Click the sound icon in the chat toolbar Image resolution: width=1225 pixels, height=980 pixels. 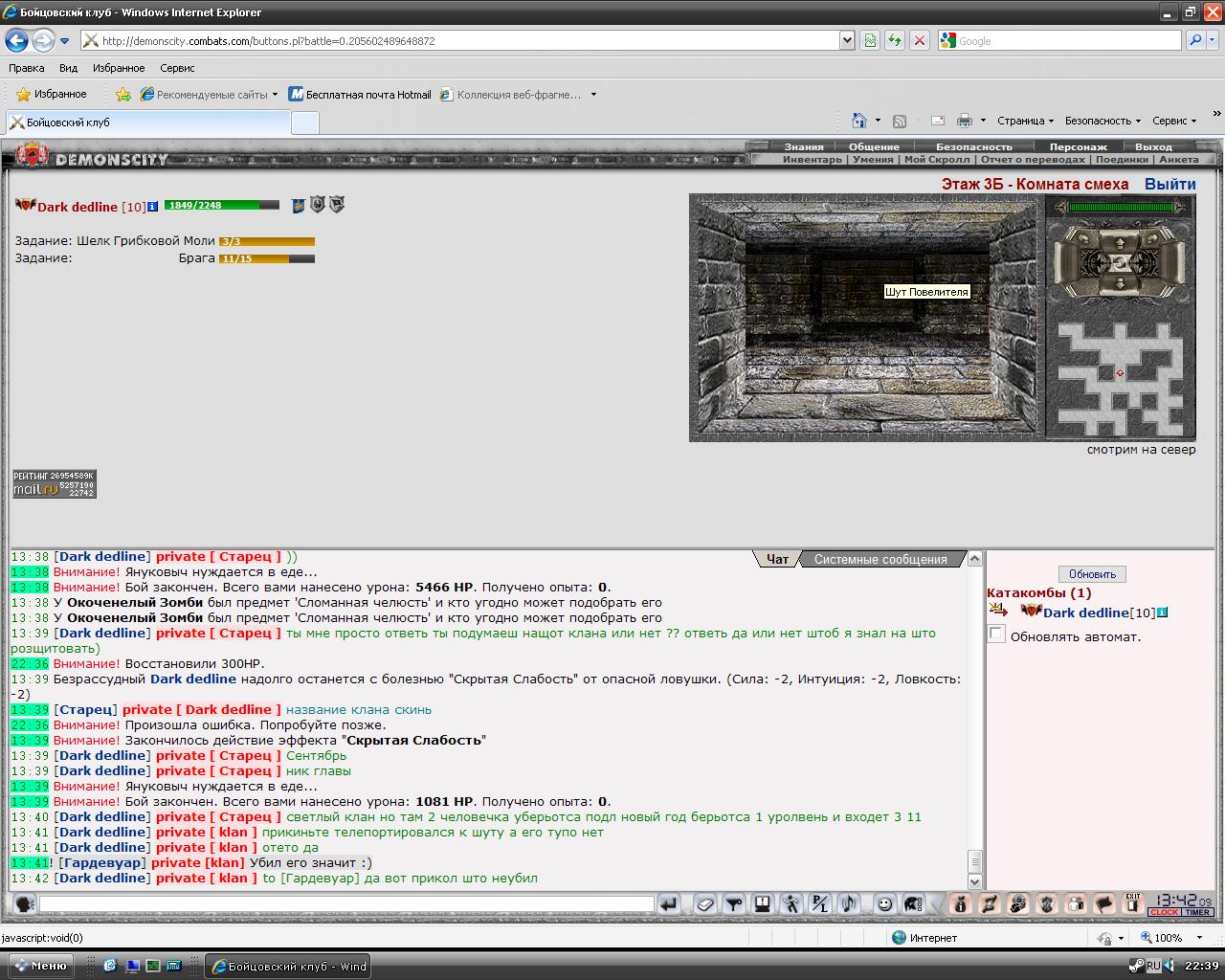pos(848,903)
